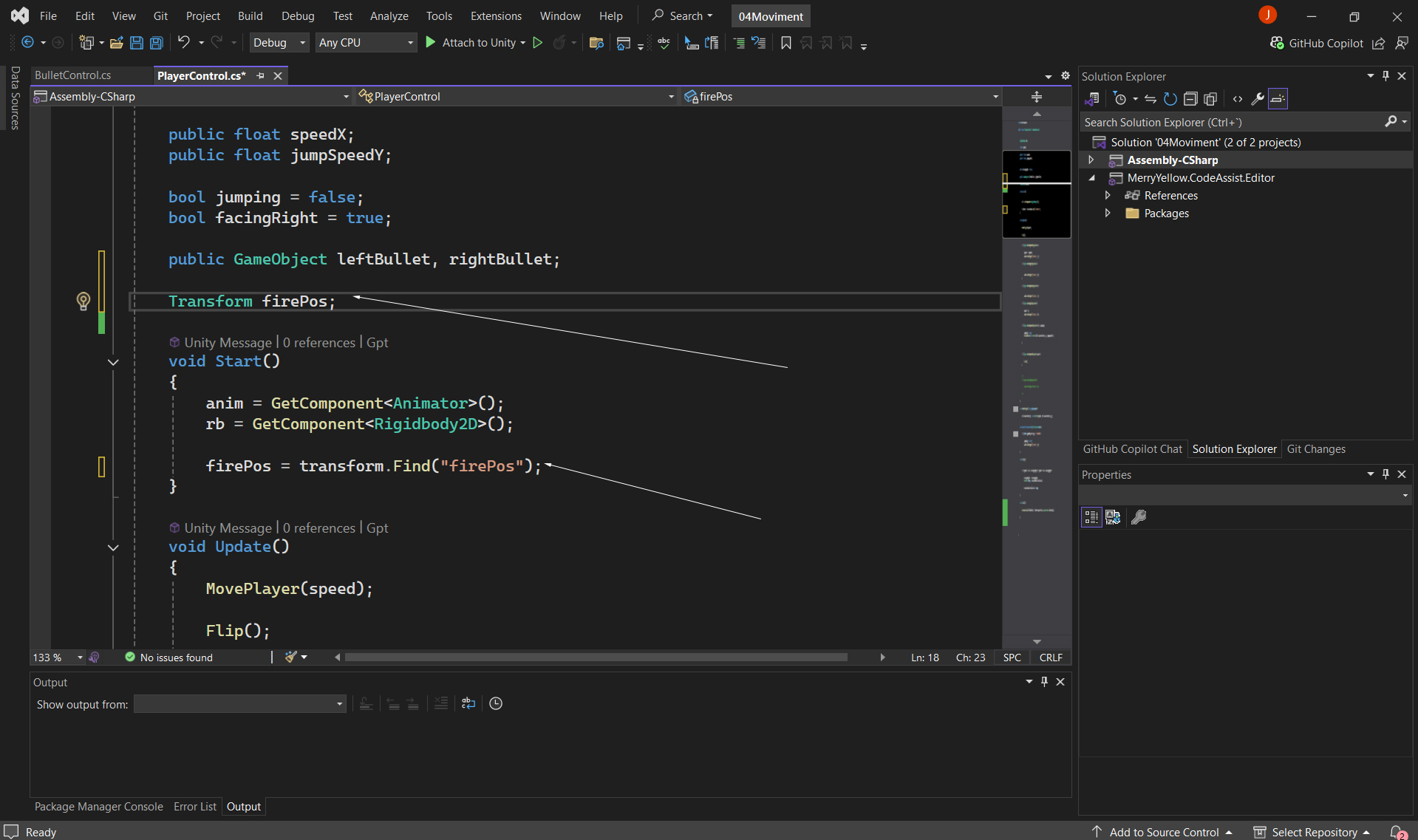This screenshot has width=1418, height=840.
Task: Switch to the BulletControl.cs tab
Action: coord(72,75)
